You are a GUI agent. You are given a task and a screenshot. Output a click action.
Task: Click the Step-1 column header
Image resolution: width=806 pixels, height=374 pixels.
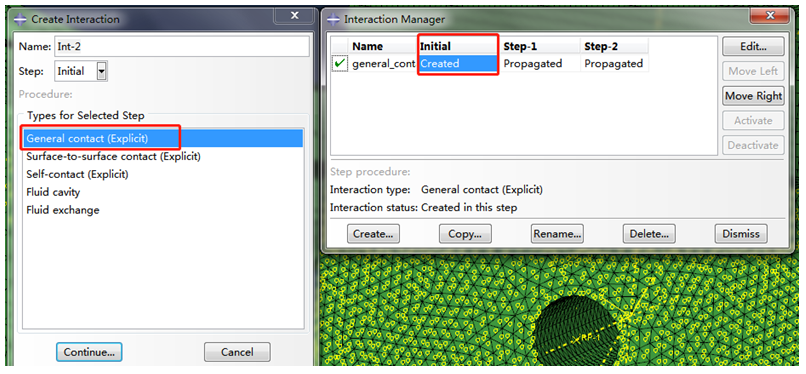point(541,46)
